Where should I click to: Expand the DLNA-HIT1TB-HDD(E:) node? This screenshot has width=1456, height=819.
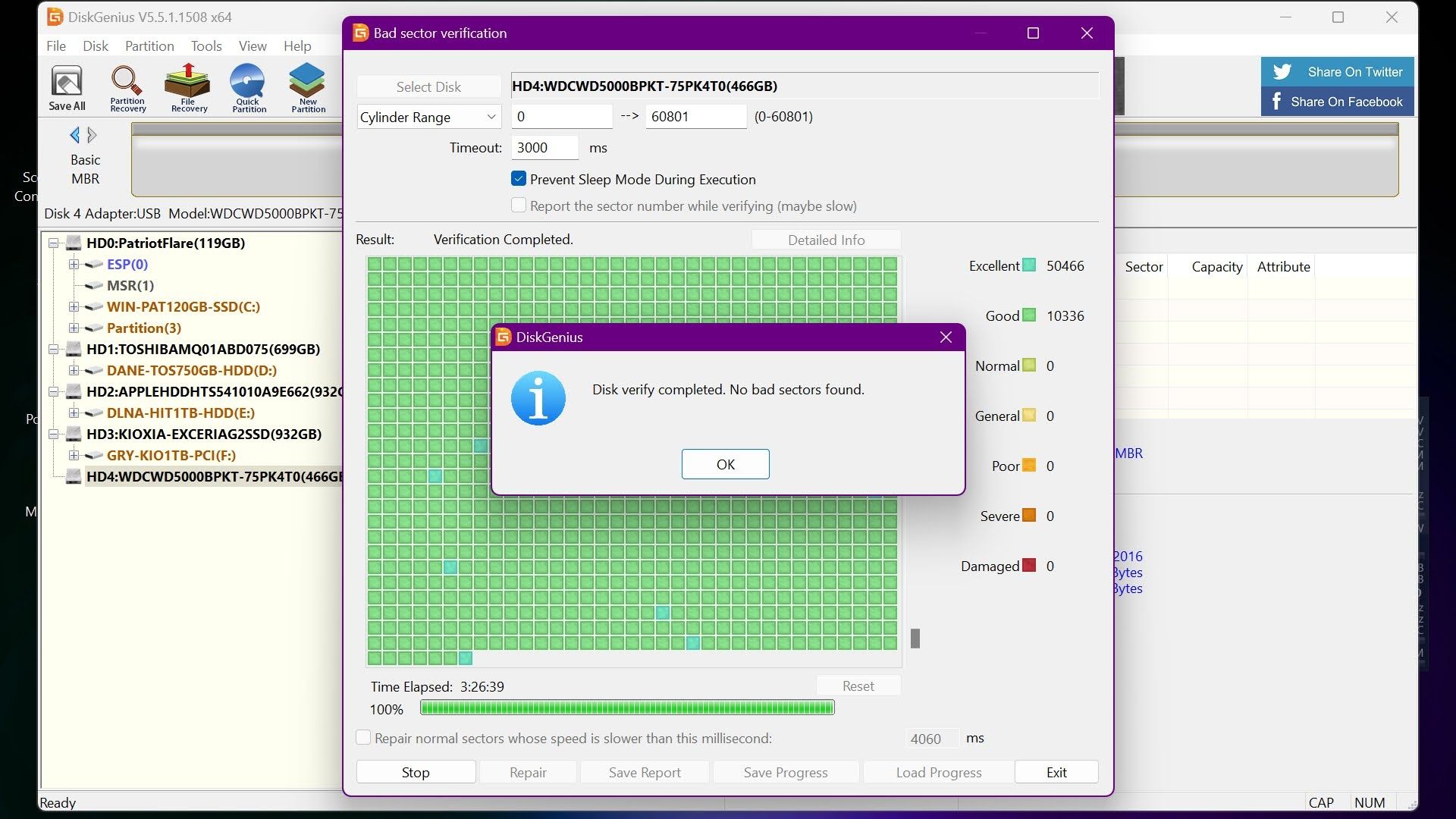[74, 413]
